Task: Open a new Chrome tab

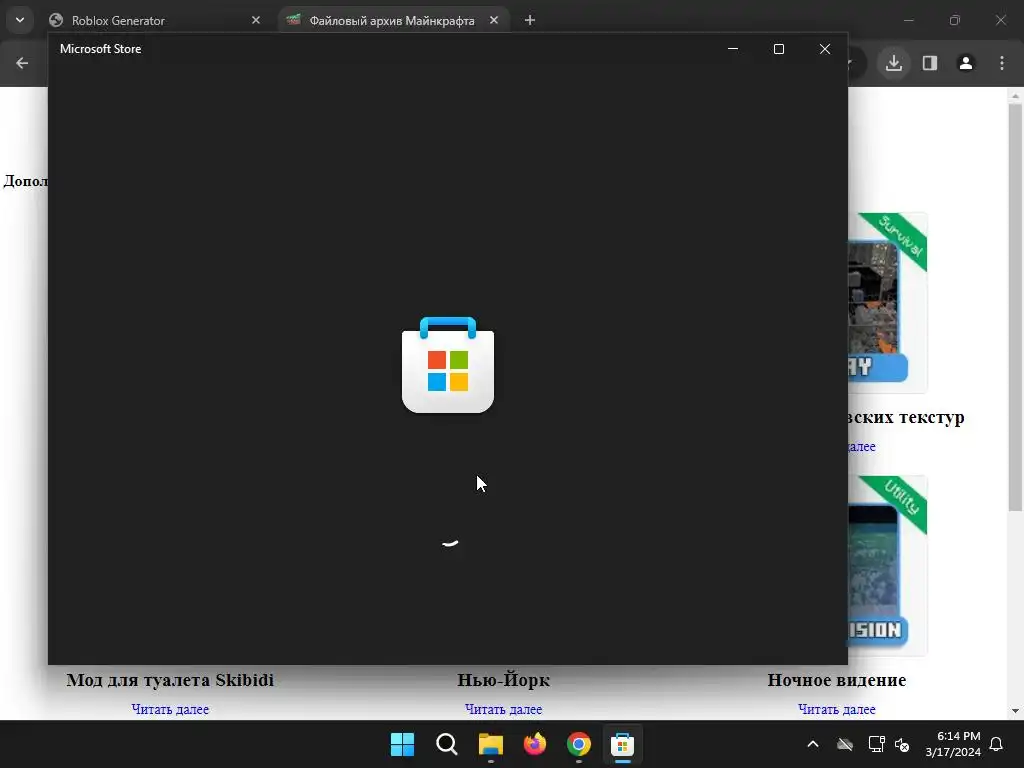Action: click(x=530, y=20)
